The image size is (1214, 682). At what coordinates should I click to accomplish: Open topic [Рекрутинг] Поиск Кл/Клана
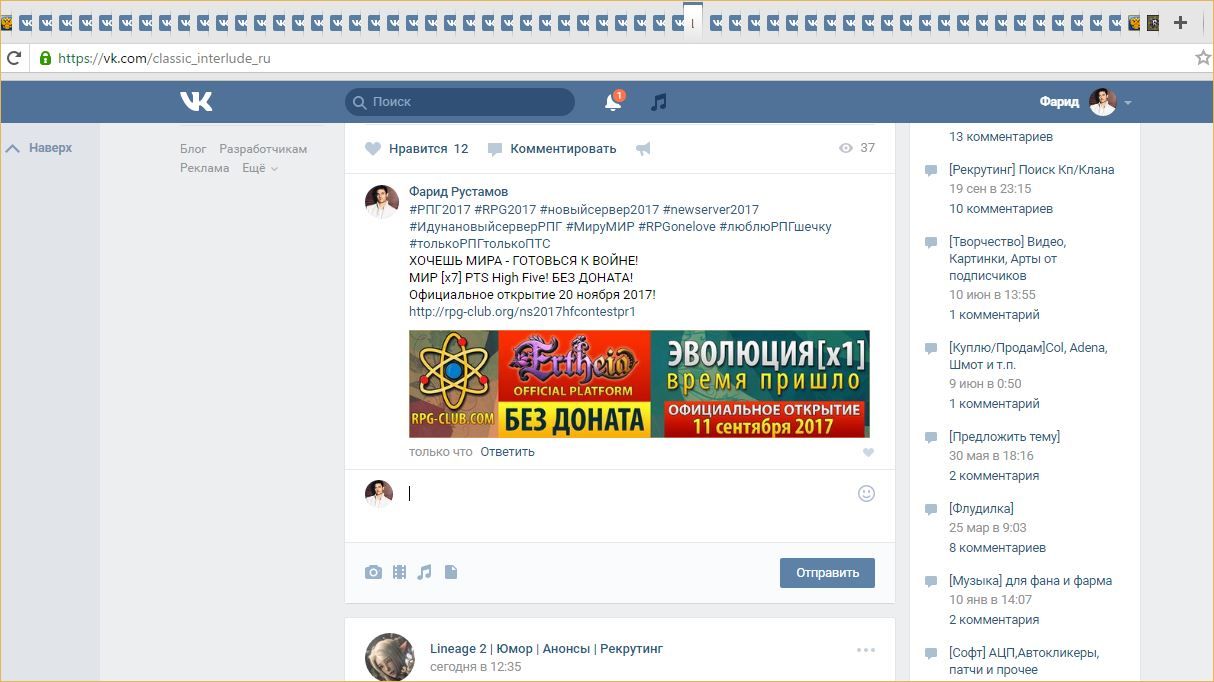click(1031, 170)
